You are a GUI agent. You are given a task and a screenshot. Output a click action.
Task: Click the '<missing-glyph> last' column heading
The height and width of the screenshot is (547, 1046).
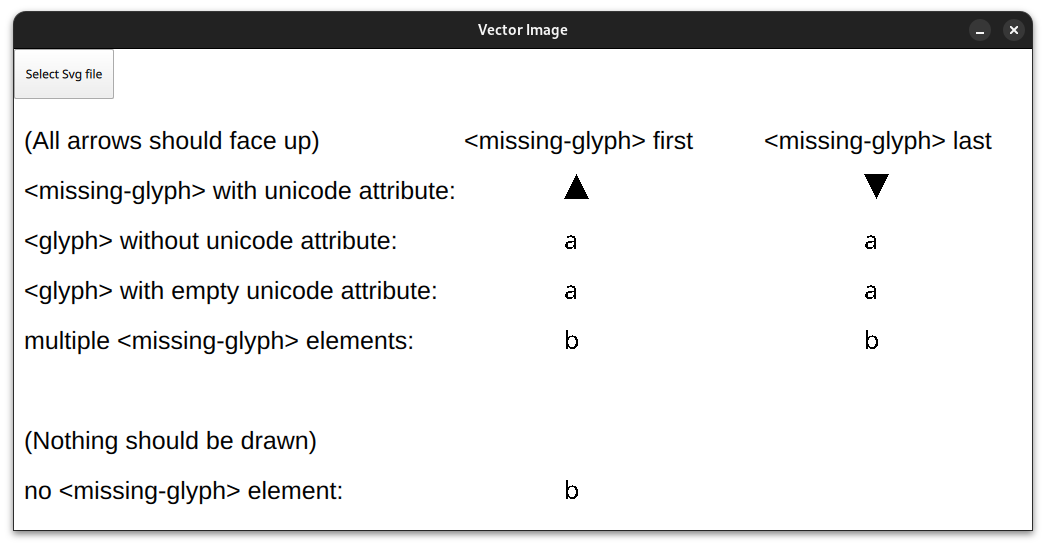click(x=877, y=141)
